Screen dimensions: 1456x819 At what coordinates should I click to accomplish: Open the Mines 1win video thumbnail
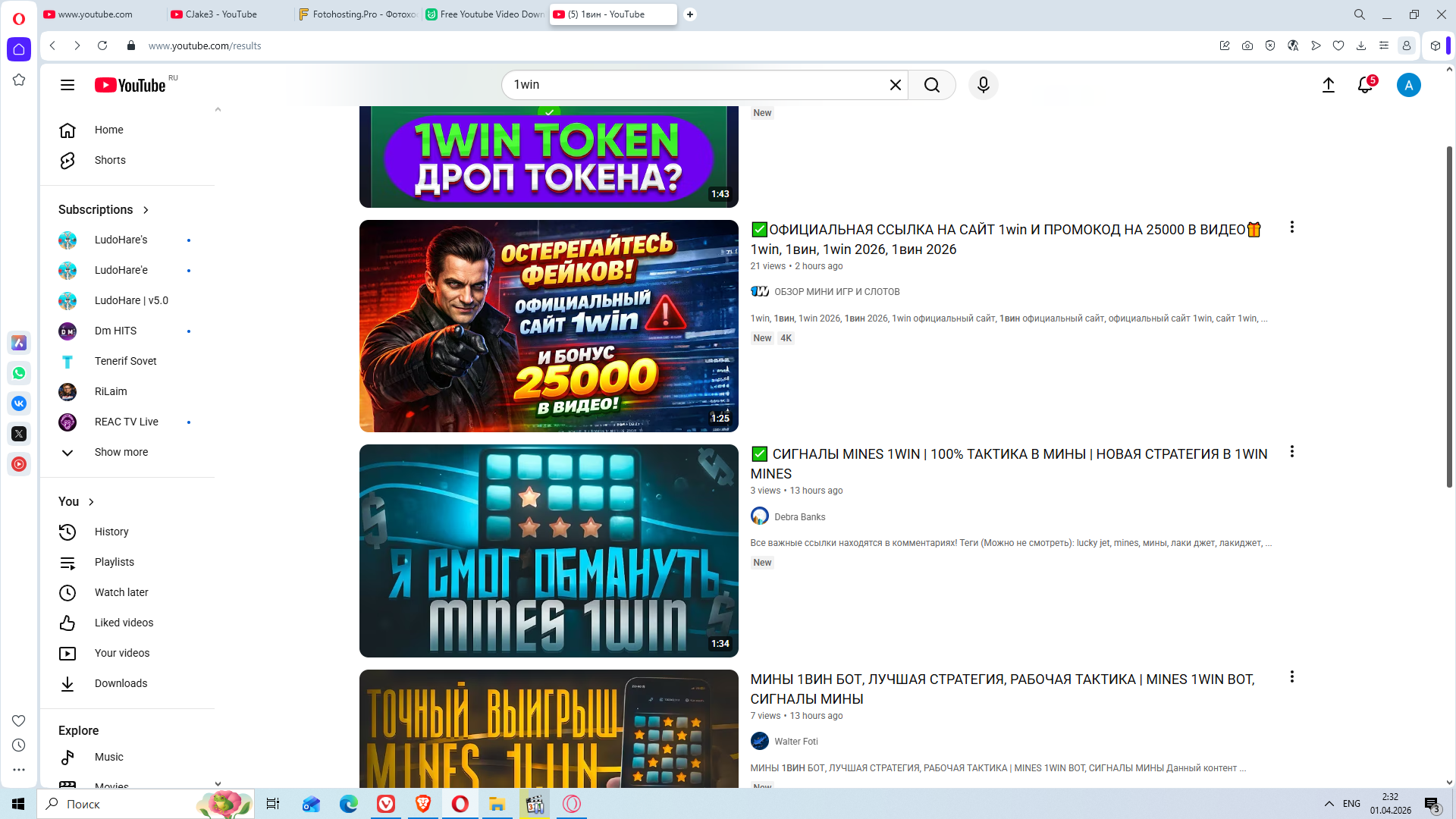pos(548,551)
